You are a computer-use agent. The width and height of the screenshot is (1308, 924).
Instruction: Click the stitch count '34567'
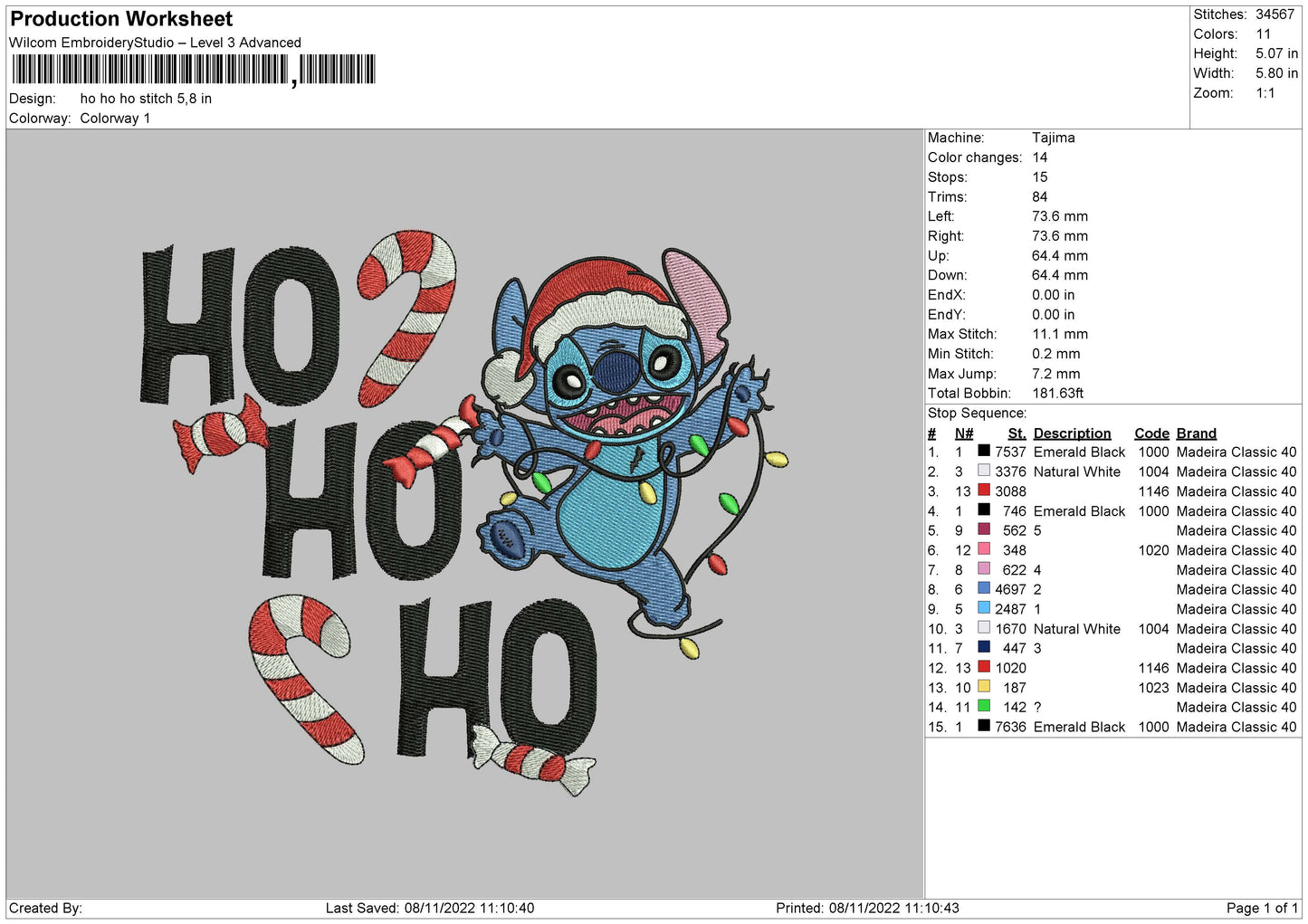[1275, 14]
